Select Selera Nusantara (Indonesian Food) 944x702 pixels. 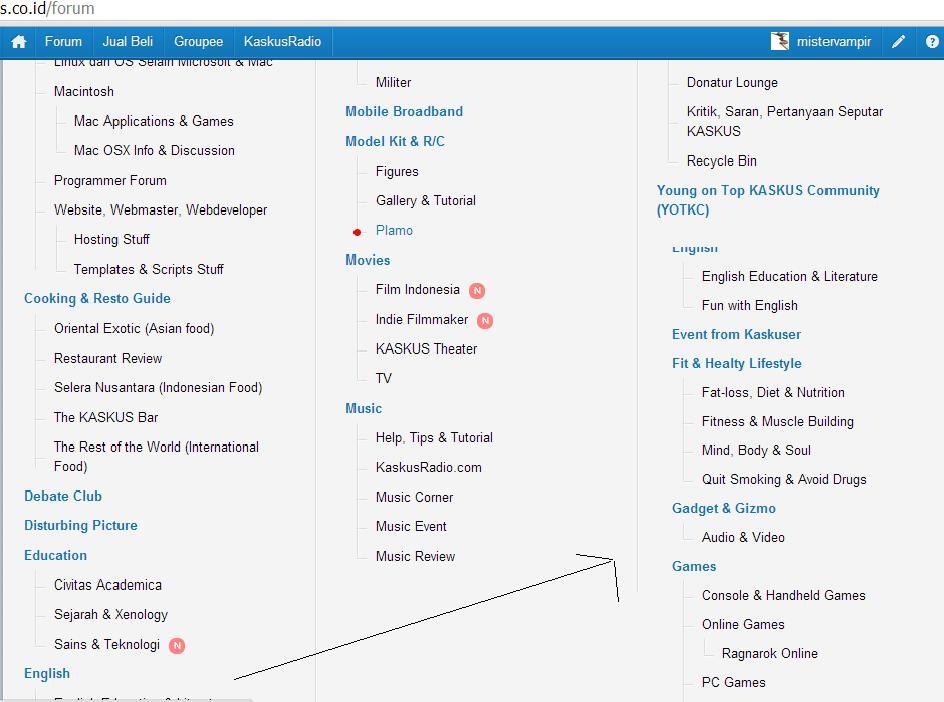(158, 388)
